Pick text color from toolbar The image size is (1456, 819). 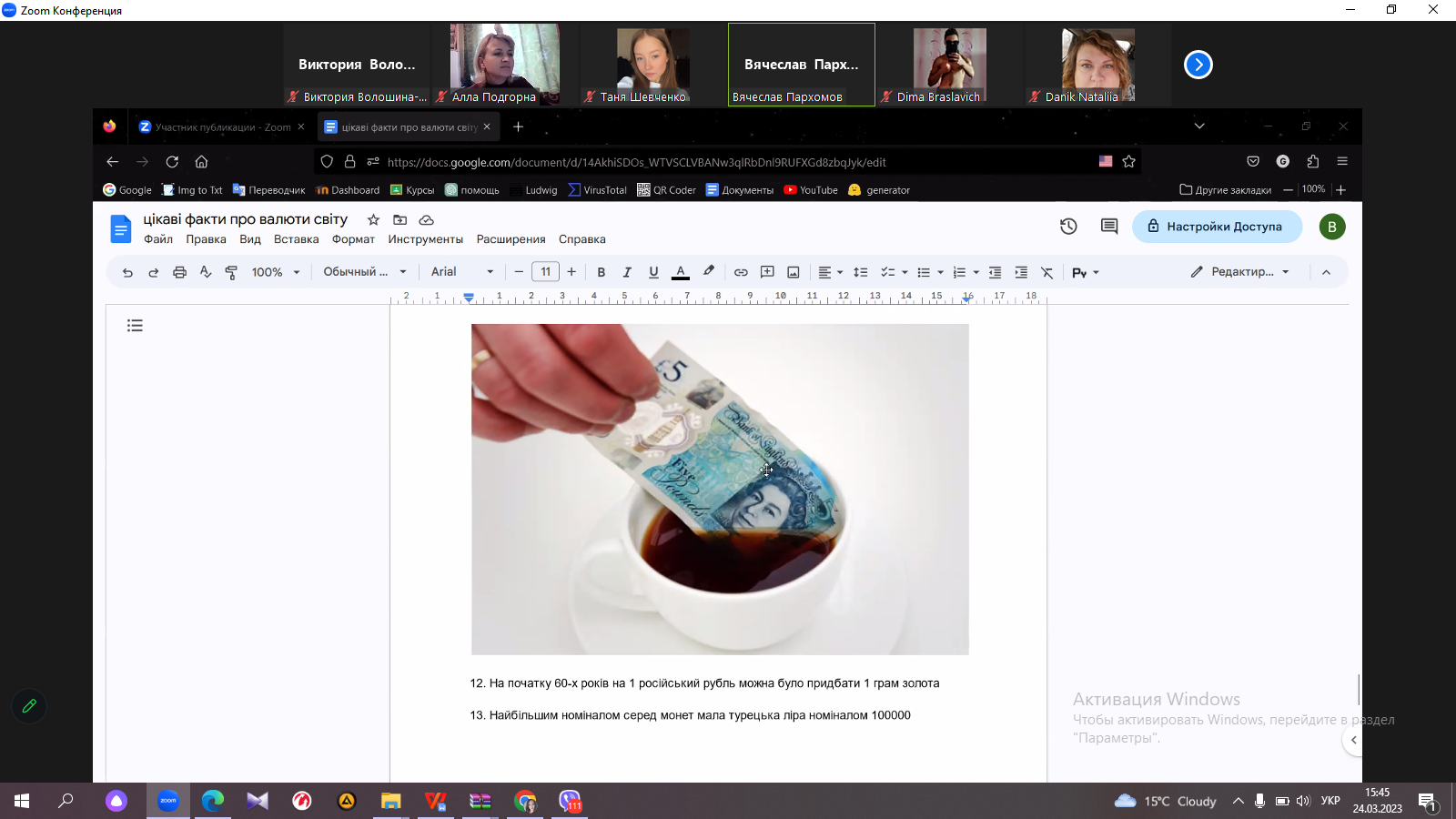coord(680,272)
